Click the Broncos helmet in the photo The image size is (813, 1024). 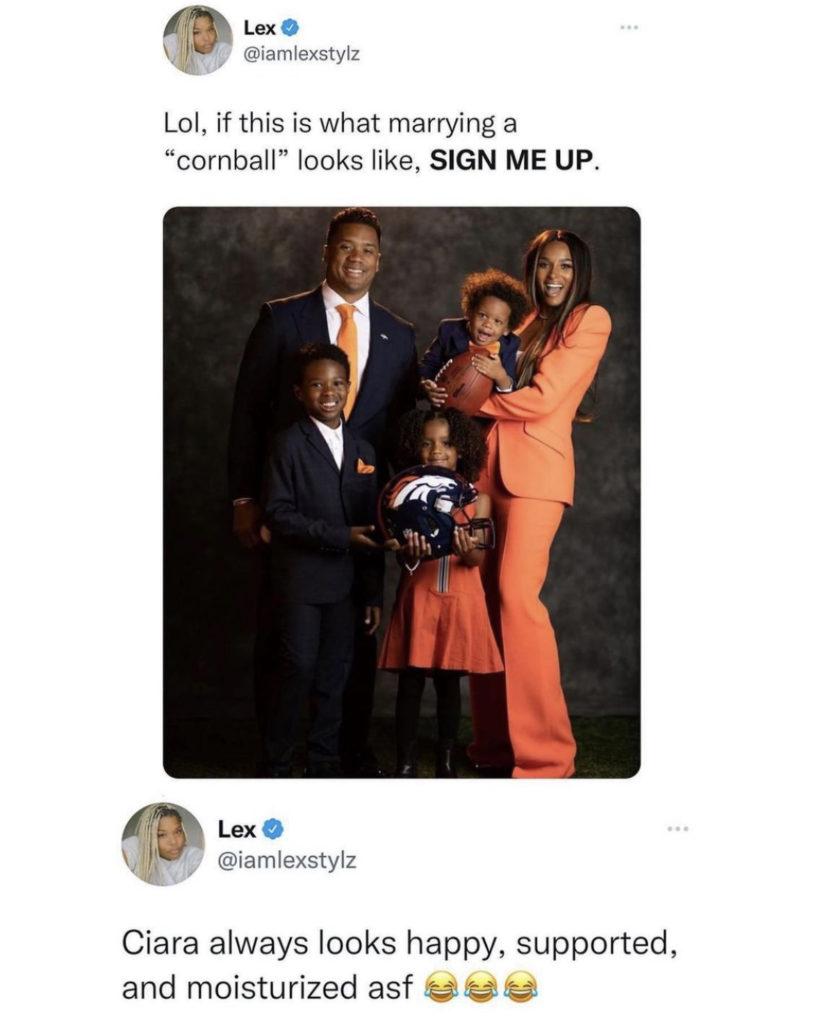click(x=434, y=511)
